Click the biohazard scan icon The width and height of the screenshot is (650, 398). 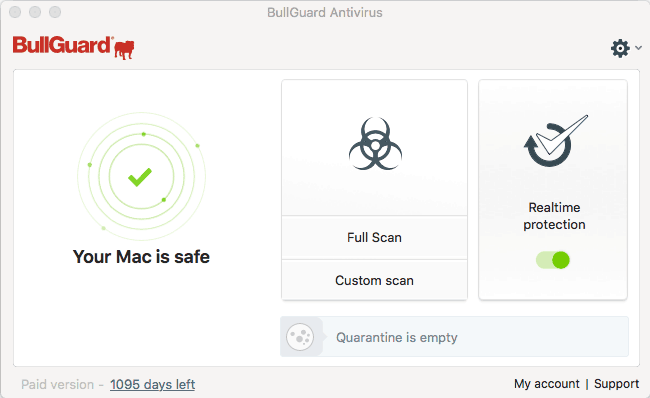pos(375,144)
